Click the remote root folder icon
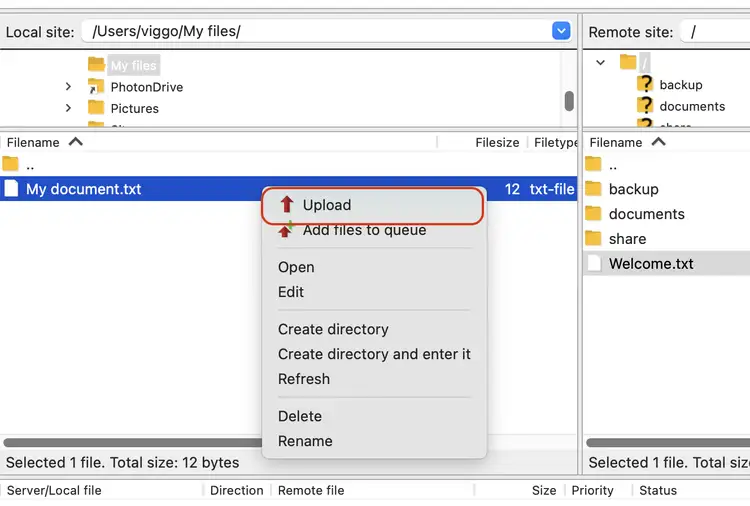This screenshot has height=506, width=750. pos(628,62)
